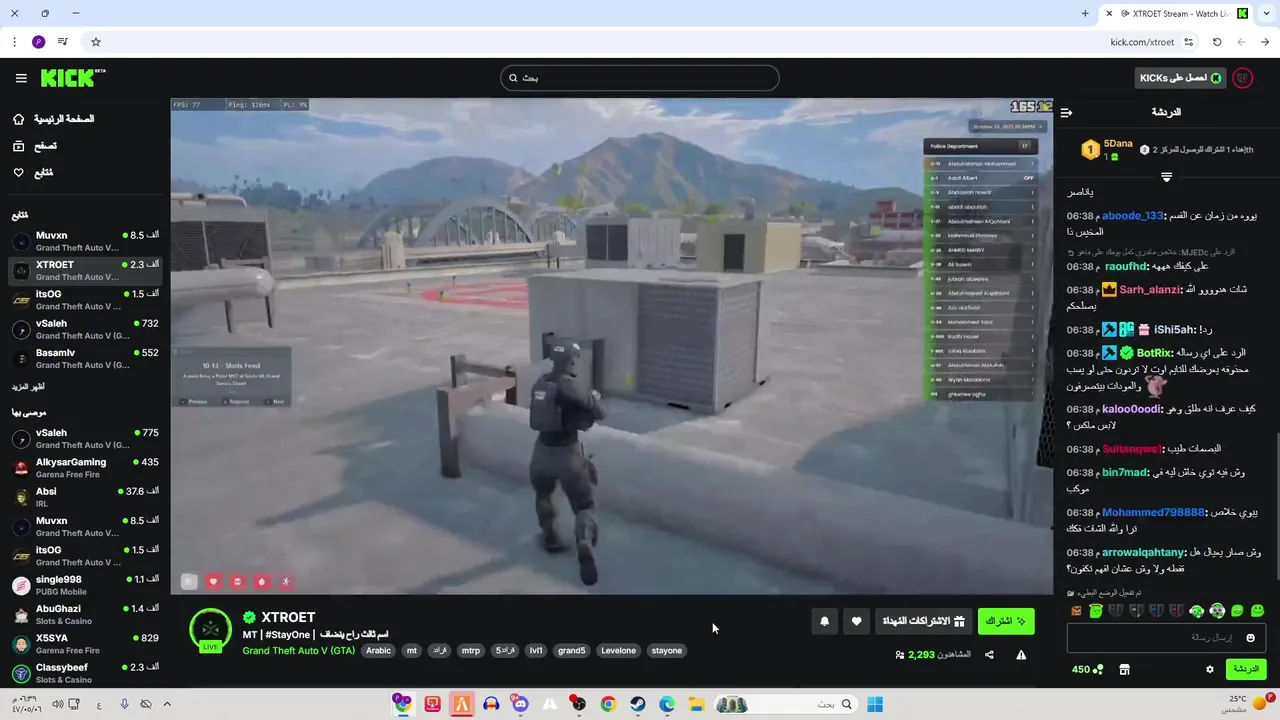Open Steam from the taskbar

coord(637,704)
